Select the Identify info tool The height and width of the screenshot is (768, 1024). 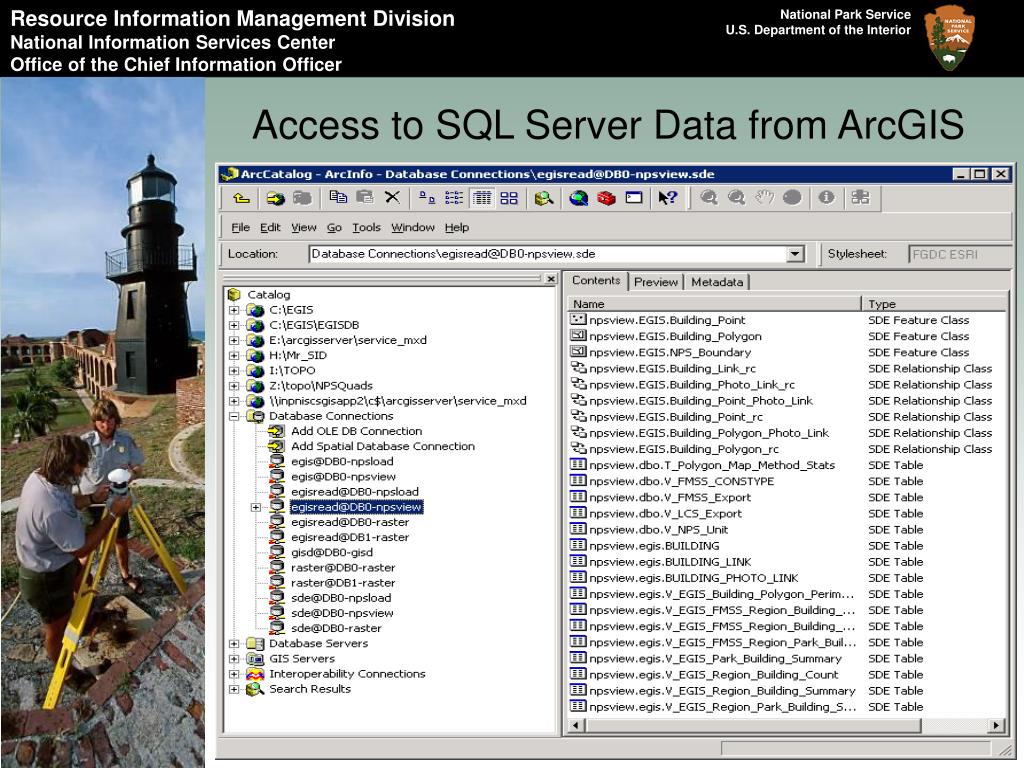tap(826, 198)
